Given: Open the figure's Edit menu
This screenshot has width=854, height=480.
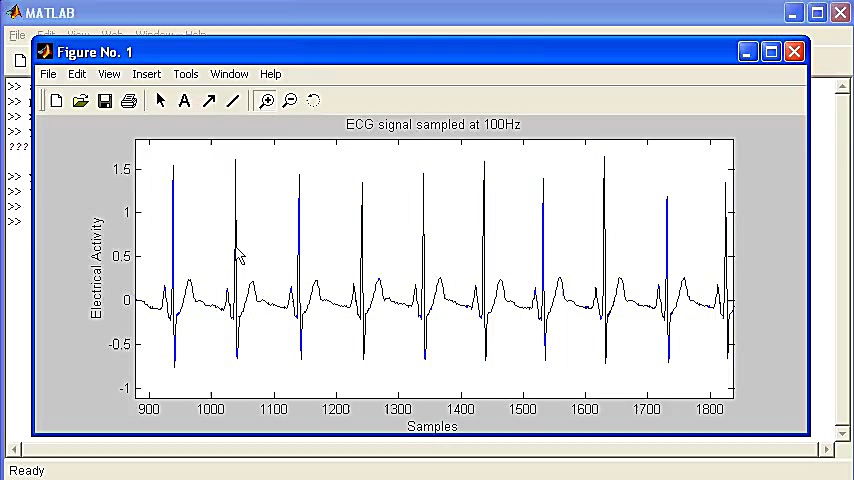Looking at the screenshot, I should coord(77,74).
